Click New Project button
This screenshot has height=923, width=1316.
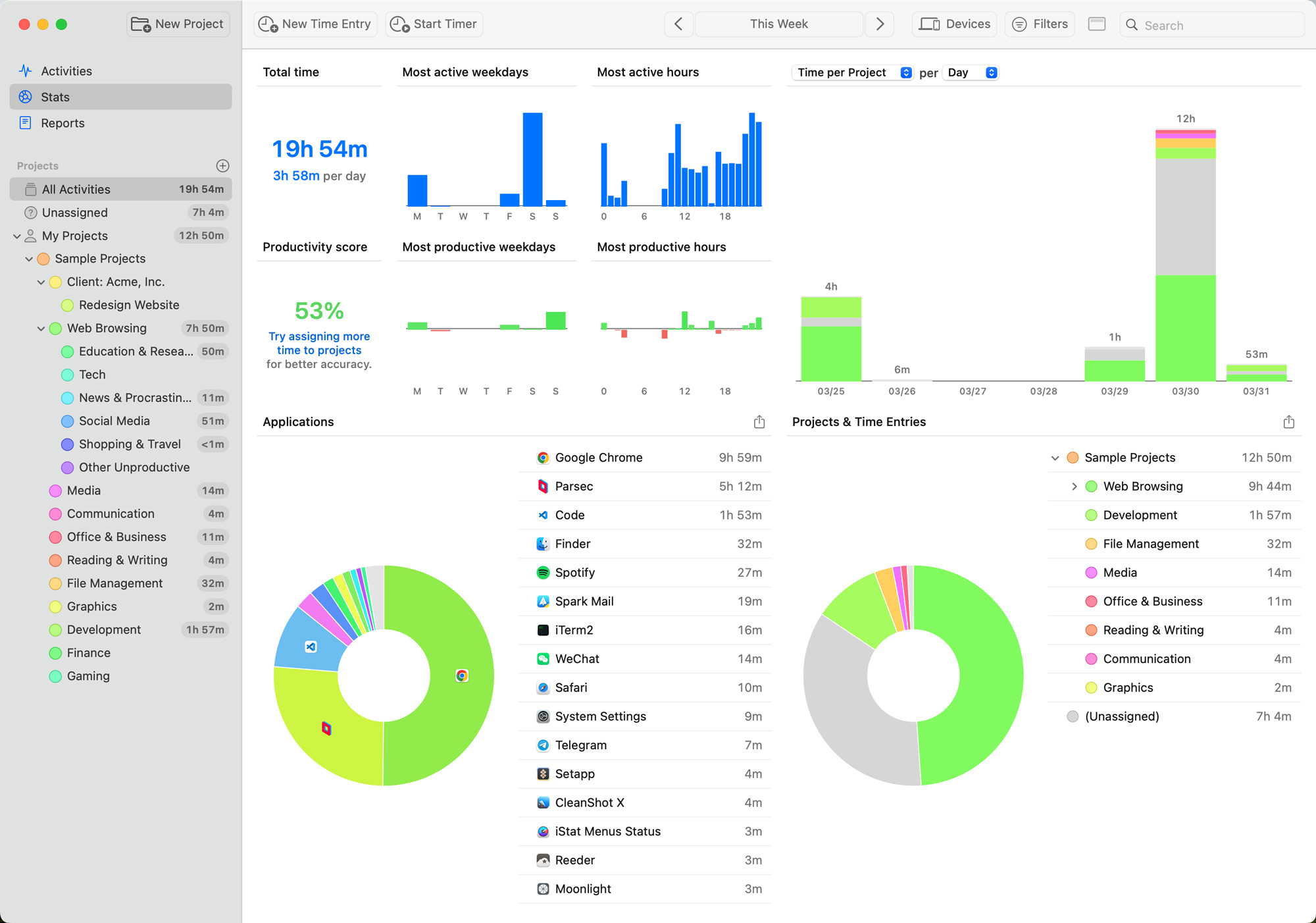coord(178,24)
